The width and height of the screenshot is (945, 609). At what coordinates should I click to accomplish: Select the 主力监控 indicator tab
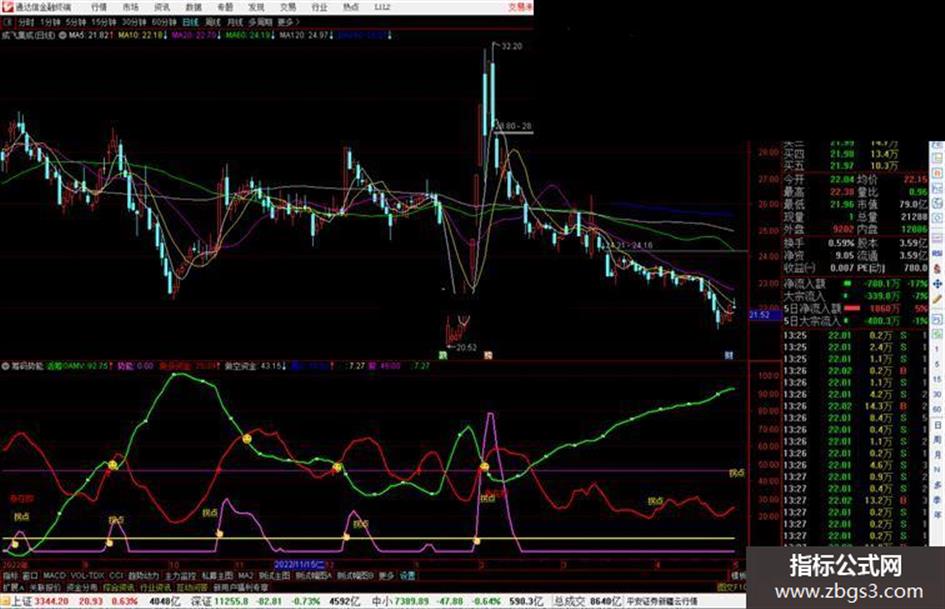180,576
